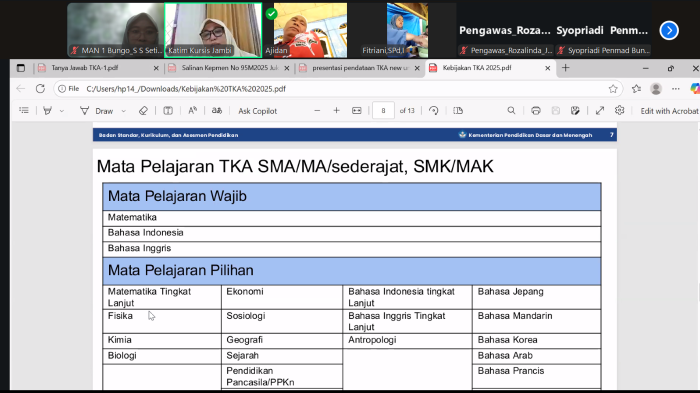The image size is (700, 393).
Task: Click the 'Bahasa Indonesia' wajib row
Action: 352,234
